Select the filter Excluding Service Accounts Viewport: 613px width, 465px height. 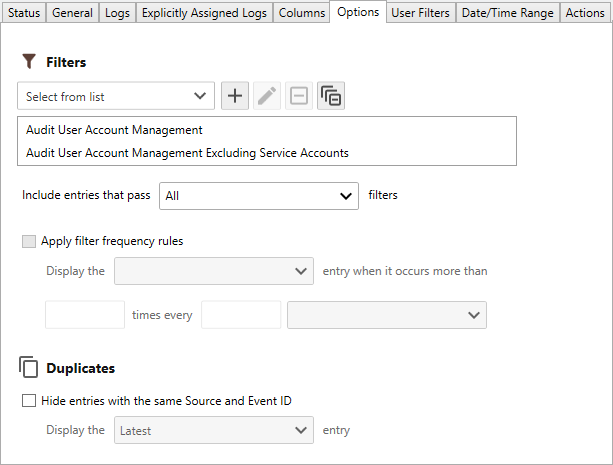click(187, 153)
